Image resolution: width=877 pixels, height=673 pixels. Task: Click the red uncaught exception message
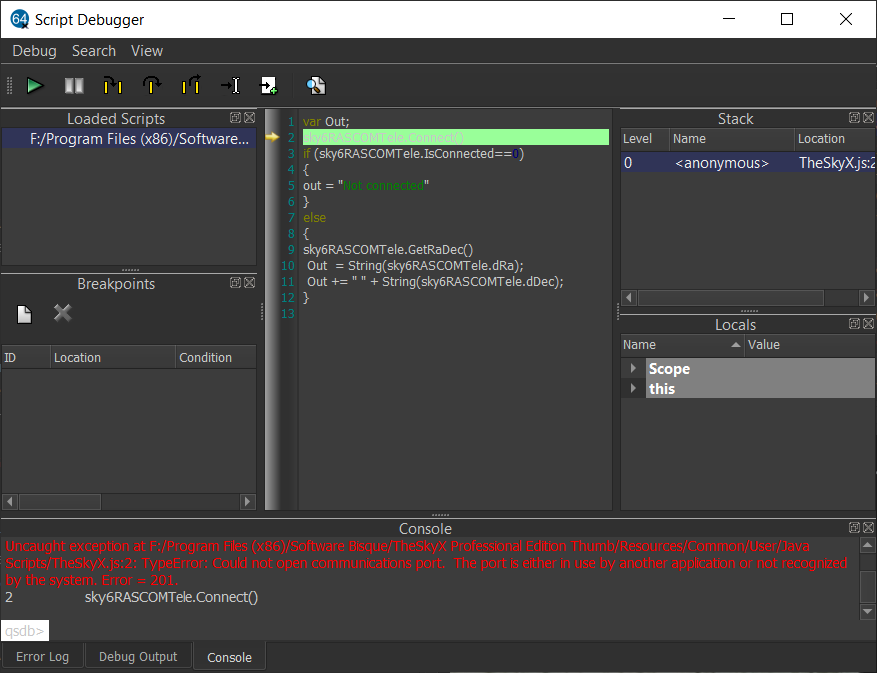426,563
